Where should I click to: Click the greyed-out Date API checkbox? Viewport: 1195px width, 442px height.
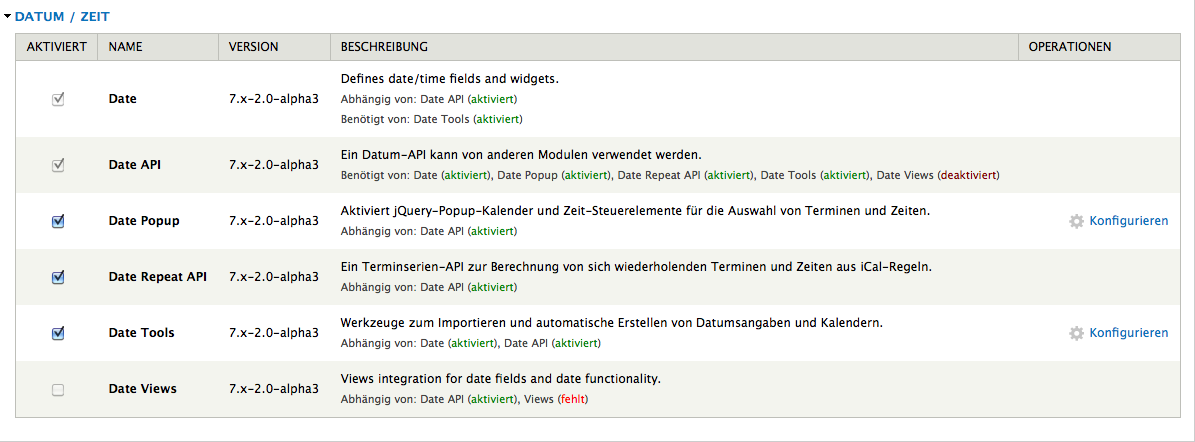pos(58,165)
